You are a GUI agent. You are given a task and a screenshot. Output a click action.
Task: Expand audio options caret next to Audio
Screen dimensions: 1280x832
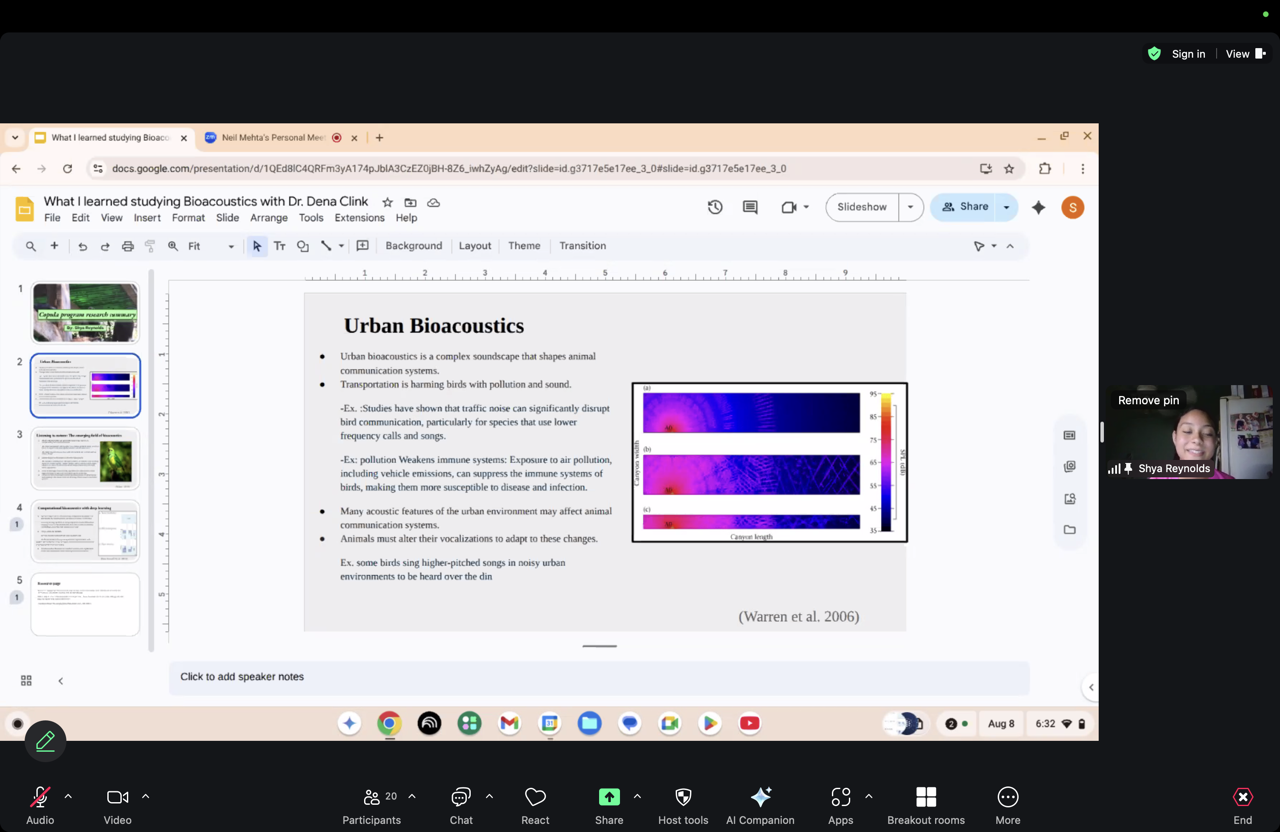point(68,797)
